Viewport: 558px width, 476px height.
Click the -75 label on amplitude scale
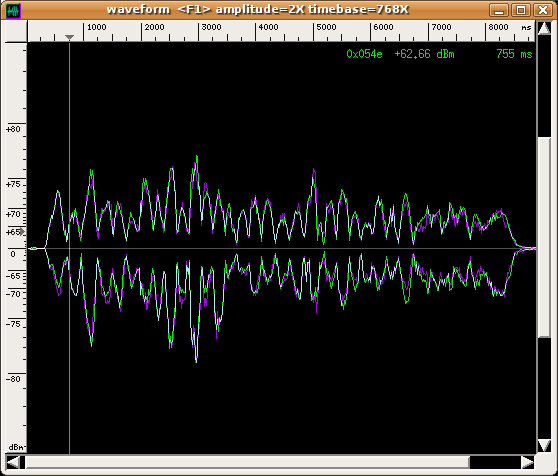pyautogui.click(x=14, y=324)
